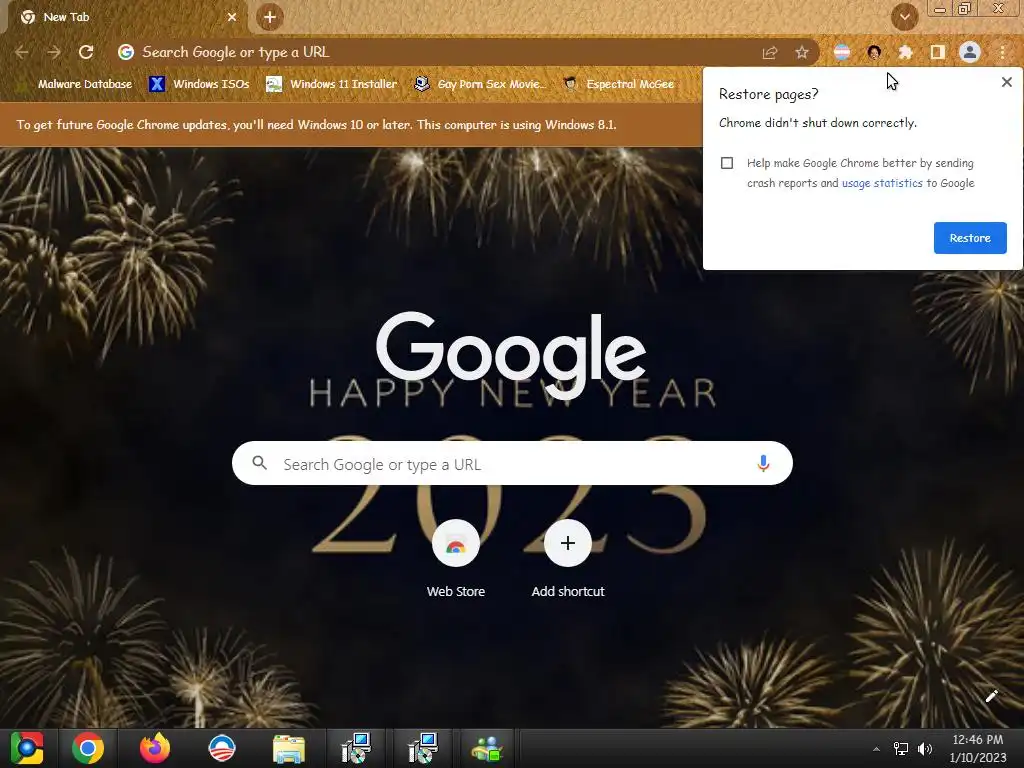Open the Chrome profile avatar
1024x768 pixels.
(970, 52)
